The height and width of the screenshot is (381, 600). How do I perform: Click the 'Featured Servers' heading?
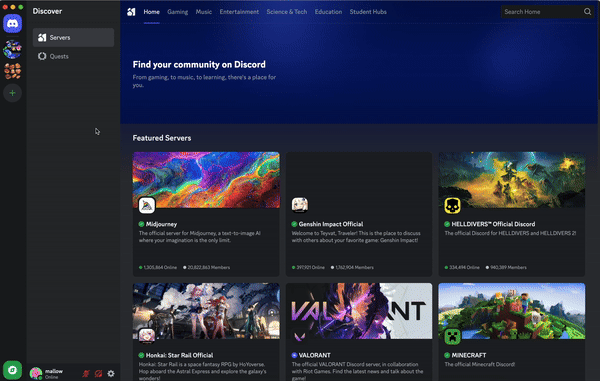pos(162,138)
